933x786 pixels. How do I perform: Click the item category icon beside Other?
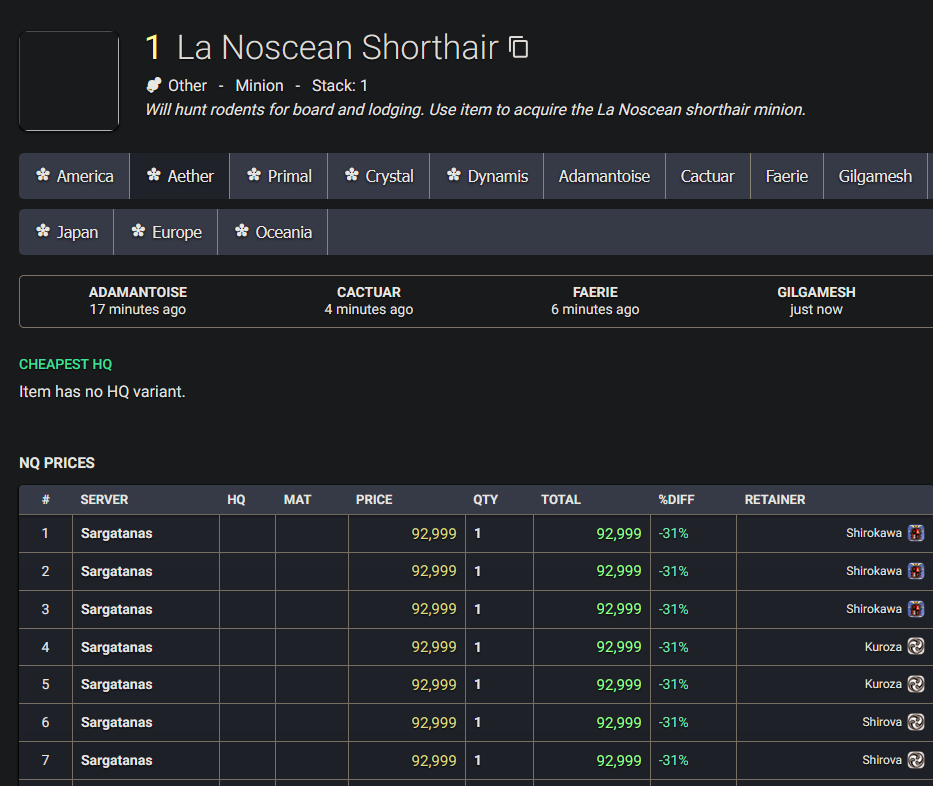154,85
